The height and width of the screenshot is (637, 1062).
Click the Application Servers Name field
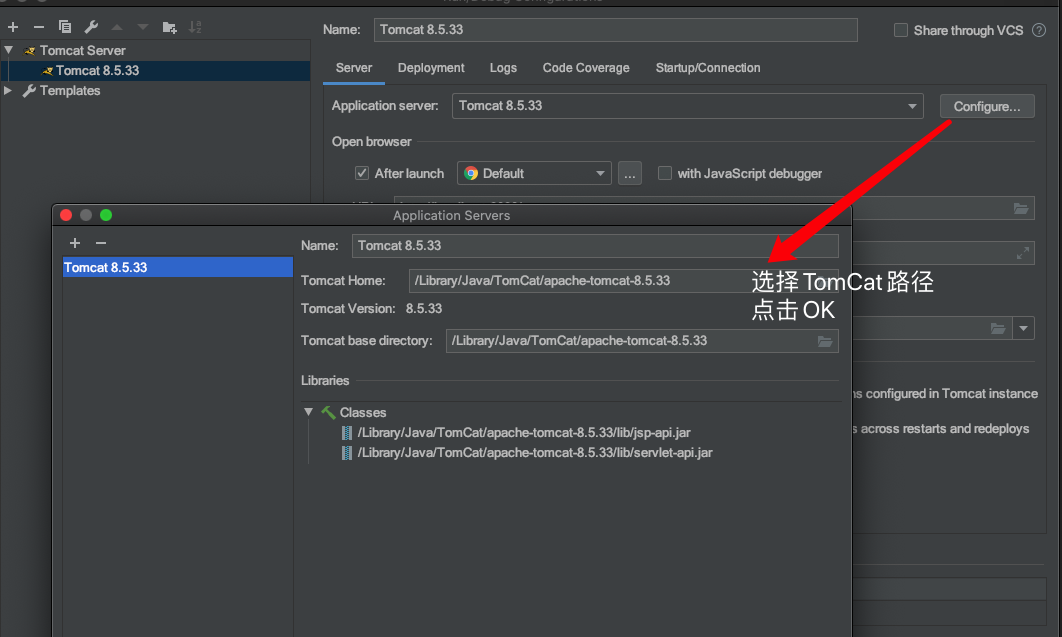click(595, 246)
